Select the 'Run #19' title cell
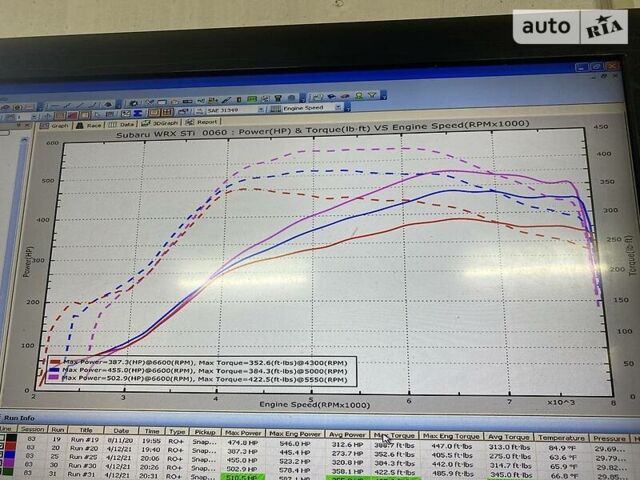The image size is (640, 480). coord(84,440)
